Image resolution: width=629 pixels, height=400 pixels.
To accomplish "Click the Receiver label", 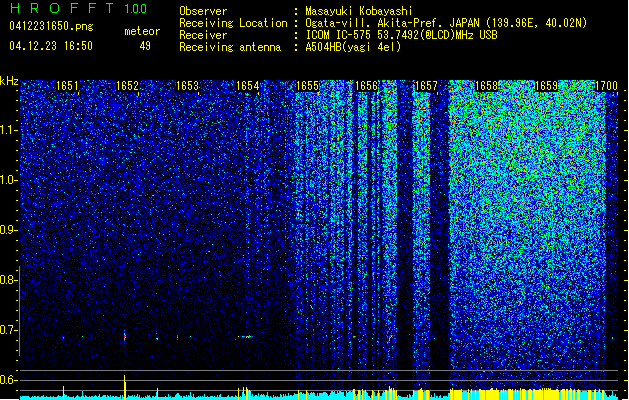I will (x=203, y=35).
